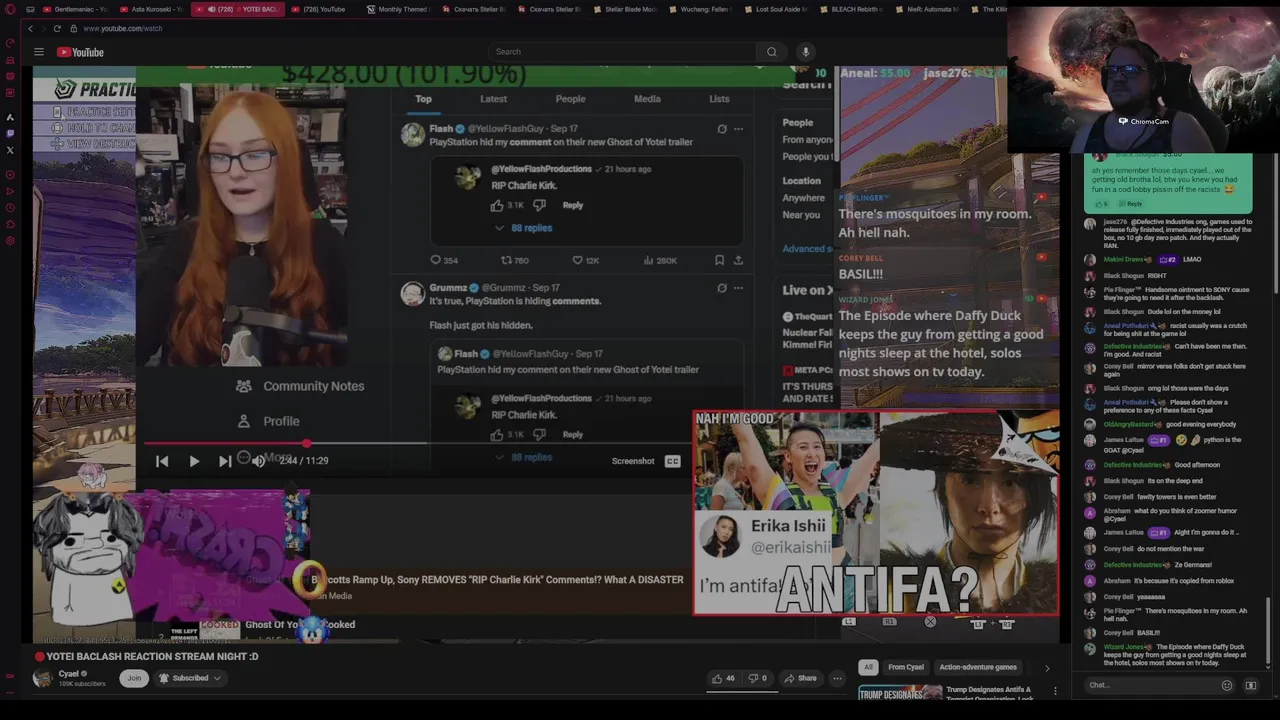This screenshot has height=720, width=1280.
Task: Open the YouTube hamburger guide menu
Action: pos(39,52)
